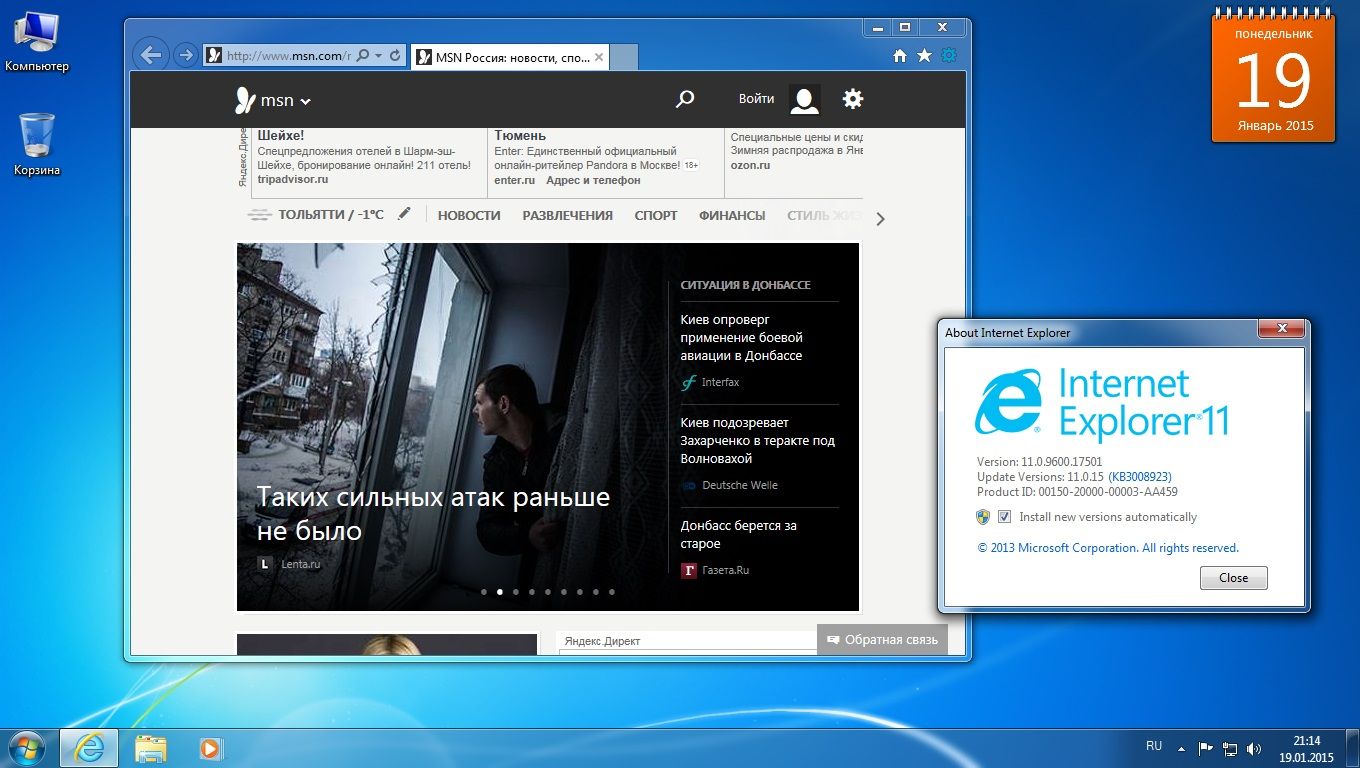Toggle Install new versions automatically checkbox
1360x768 pixels.
click(x=1004, y=517)
